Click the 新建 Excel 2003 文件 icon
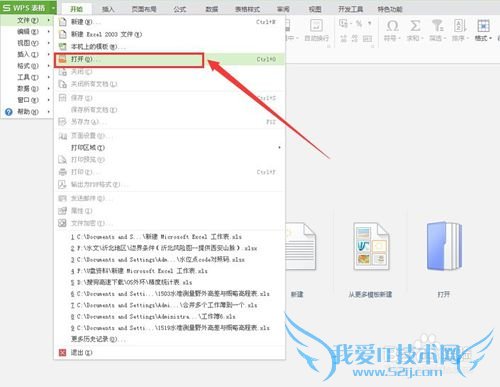The width and height of the screenshot is (500, 387). [x=63, y=34]
